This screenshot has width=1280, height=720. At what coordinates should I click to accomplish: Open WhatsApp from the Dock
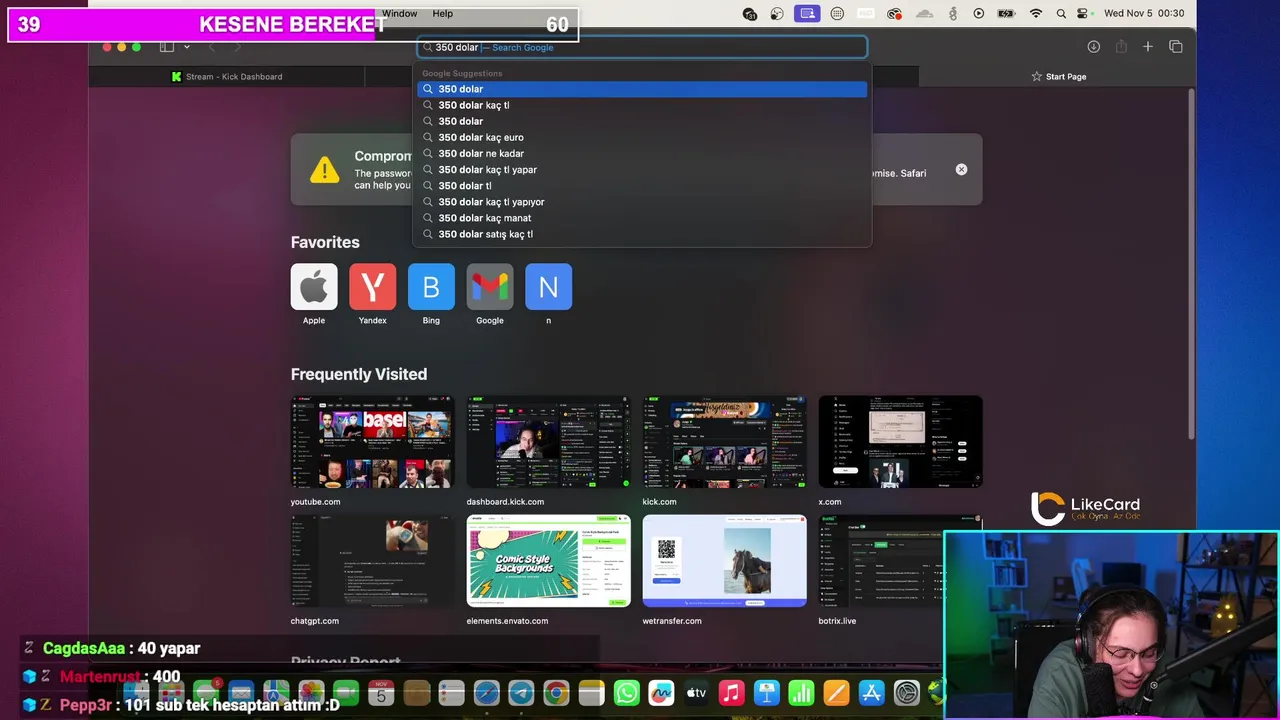(627, 692)
